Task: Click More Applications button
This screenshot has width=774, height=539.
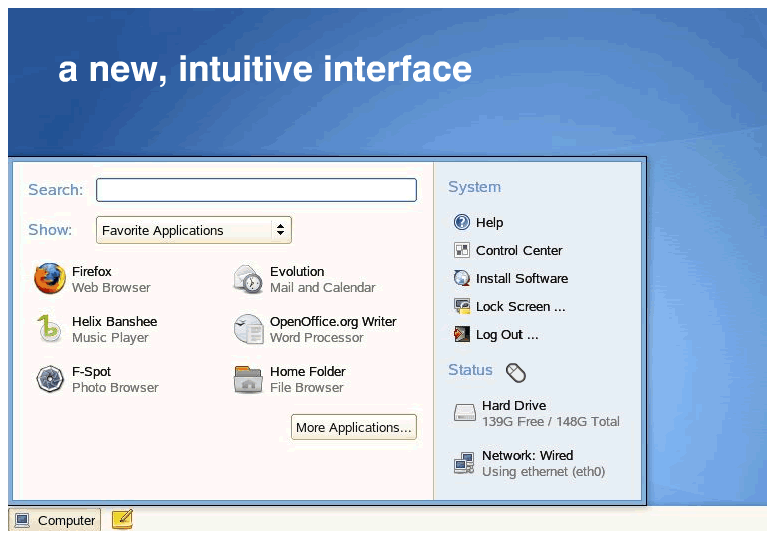Action: pos(353,428)
